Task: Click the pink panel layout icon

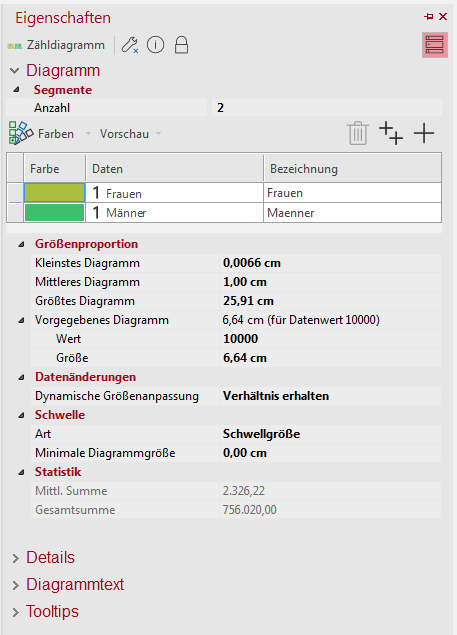Action: click(x=435, y=45)
